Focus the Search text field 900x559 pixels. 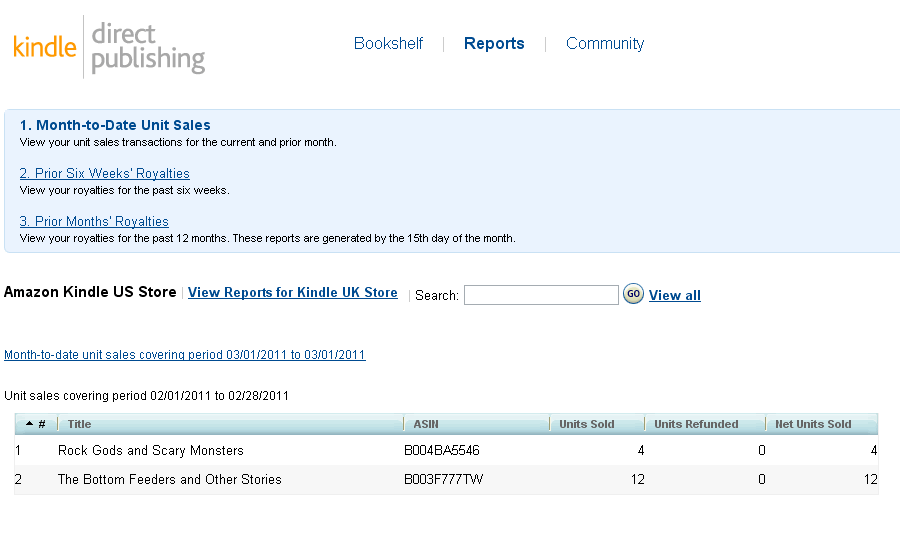tap(541, 295)
